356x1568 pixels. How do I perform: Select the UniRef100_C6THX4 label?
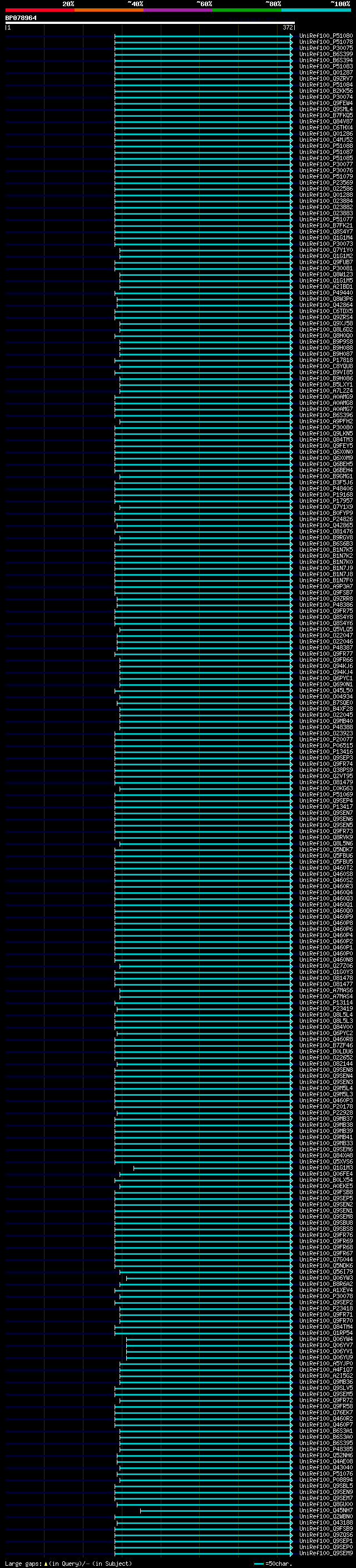(326, 127)
